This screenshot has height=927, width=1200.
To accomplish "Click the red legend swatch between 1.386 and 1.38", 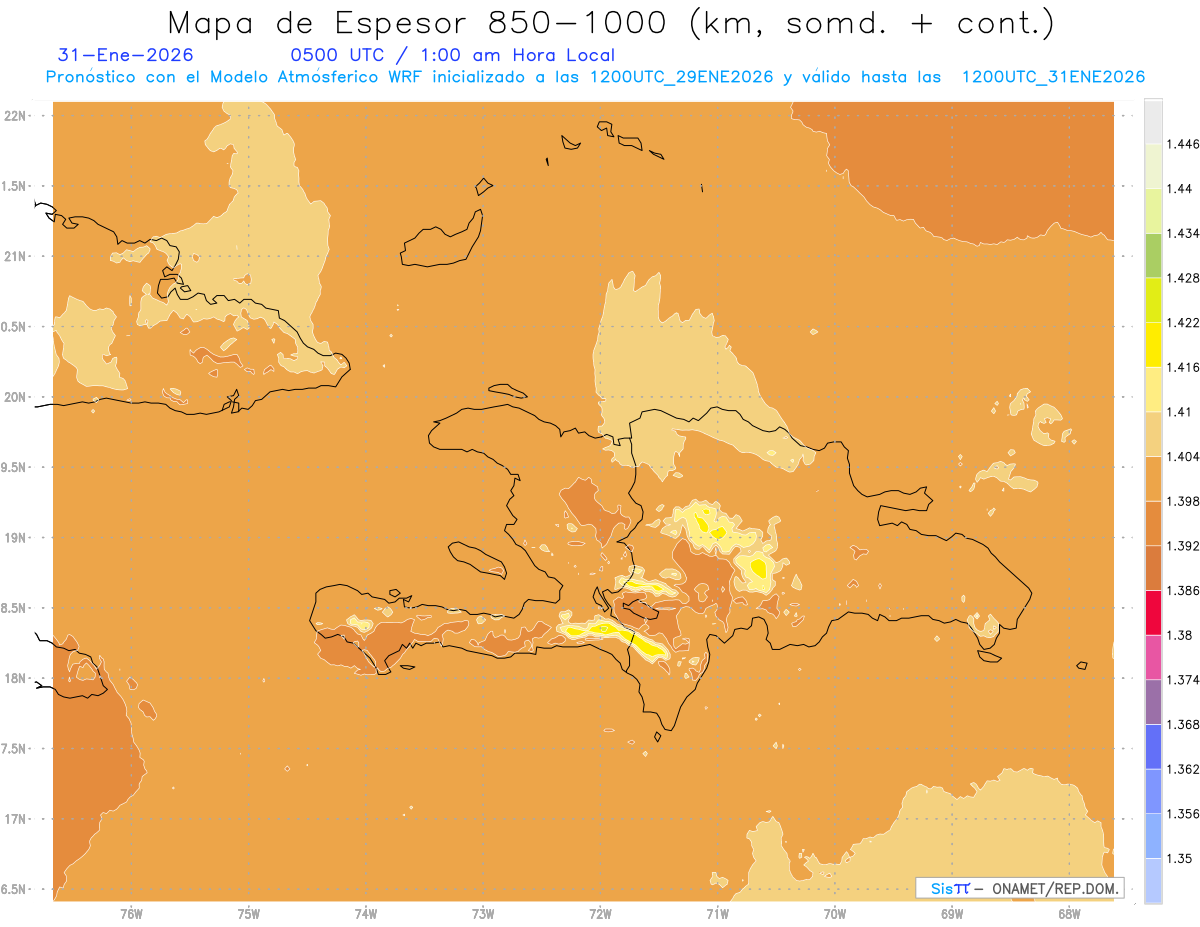I will point(1153,613).
